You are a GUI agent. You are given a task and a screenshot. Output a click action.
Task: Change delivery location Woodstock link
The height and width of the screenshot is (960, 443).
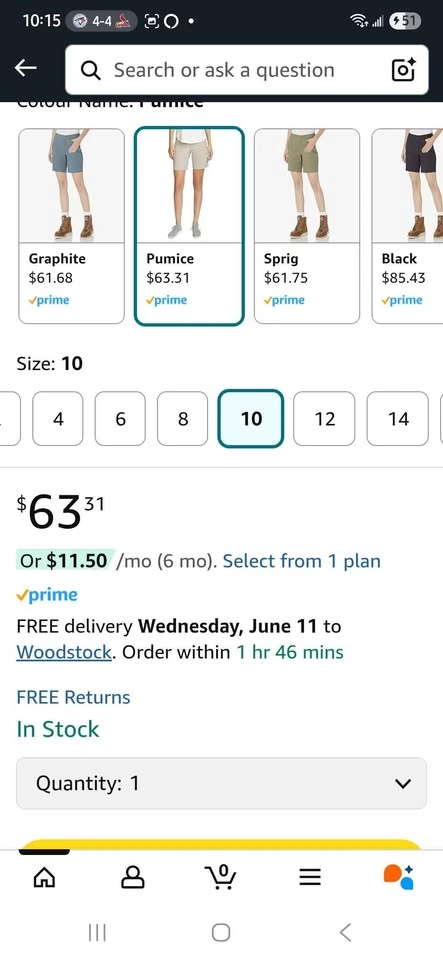click(64, 652)
